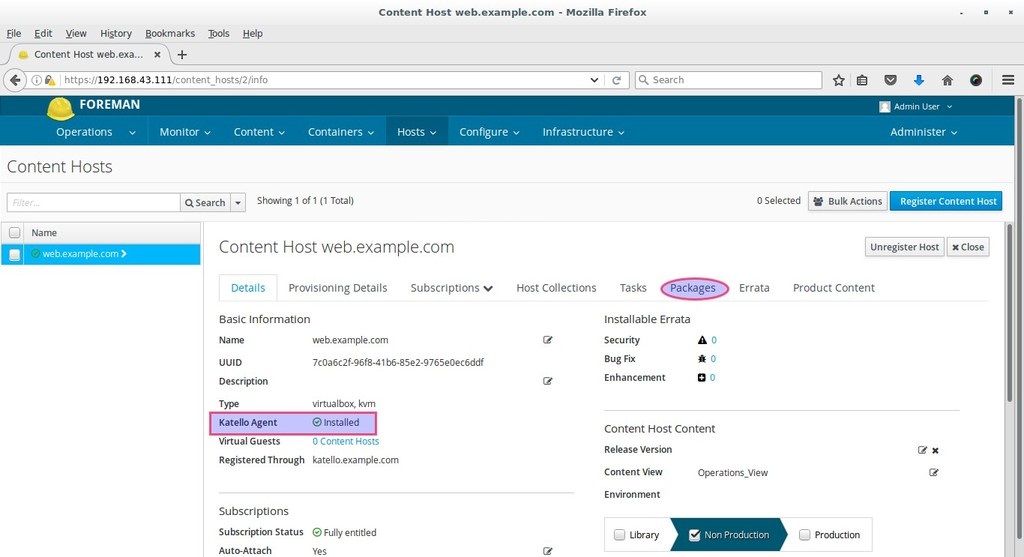Switch to the Packages tab
1024x557 pixels.
point(693,288)
